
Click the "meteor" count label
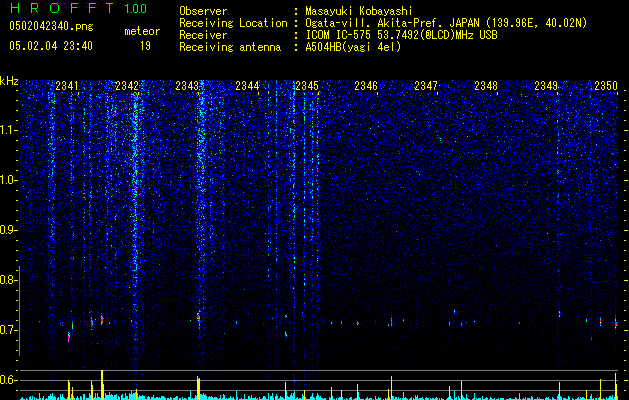pyautogui.click(x=142, y=31)
